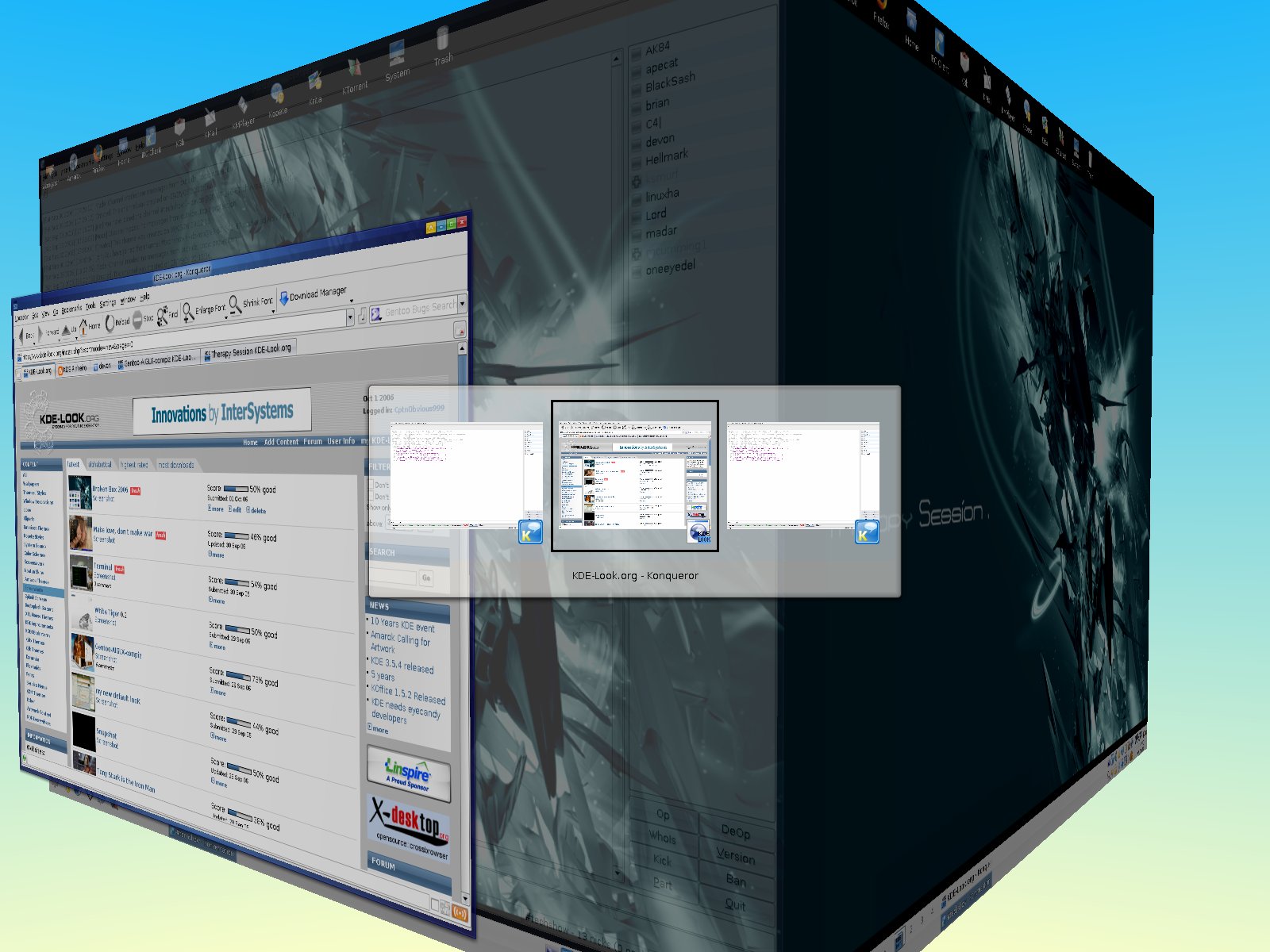Switch to the devon tab in Konqueror
Screen dimensions: 1270x952
pos(103,367)
